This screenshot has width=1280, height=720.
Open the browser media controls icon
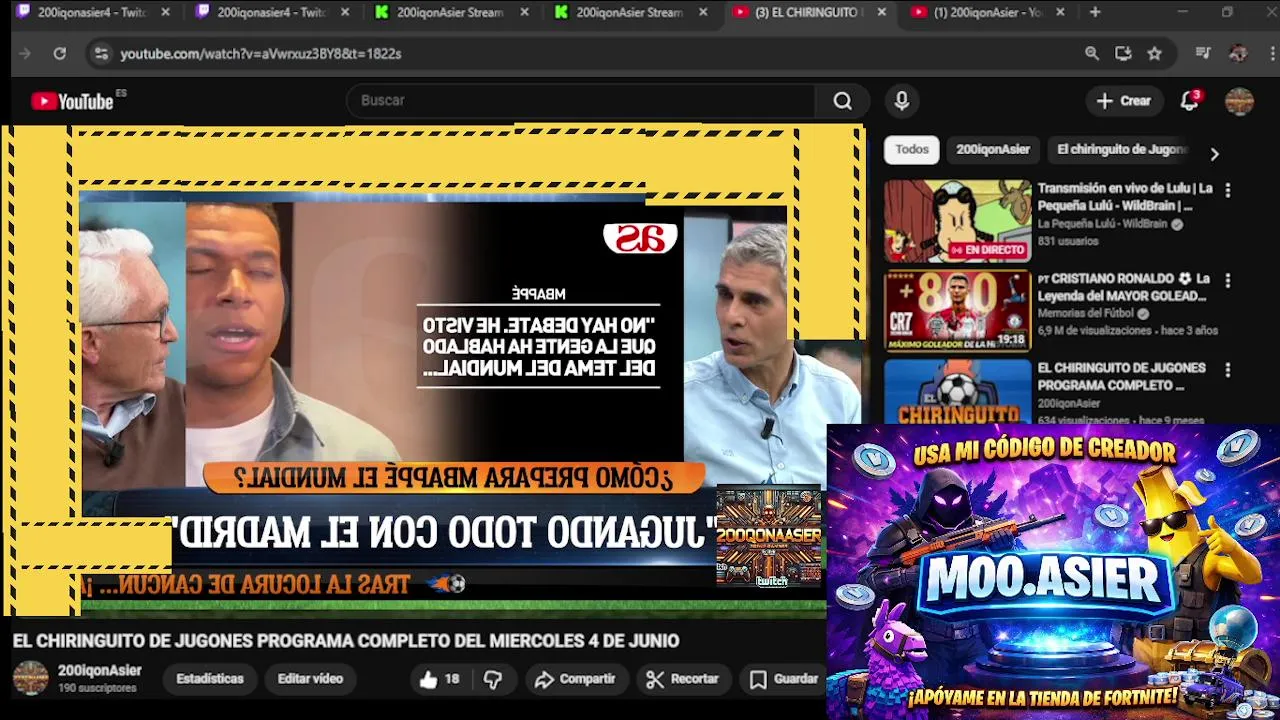coord(1204,54)
